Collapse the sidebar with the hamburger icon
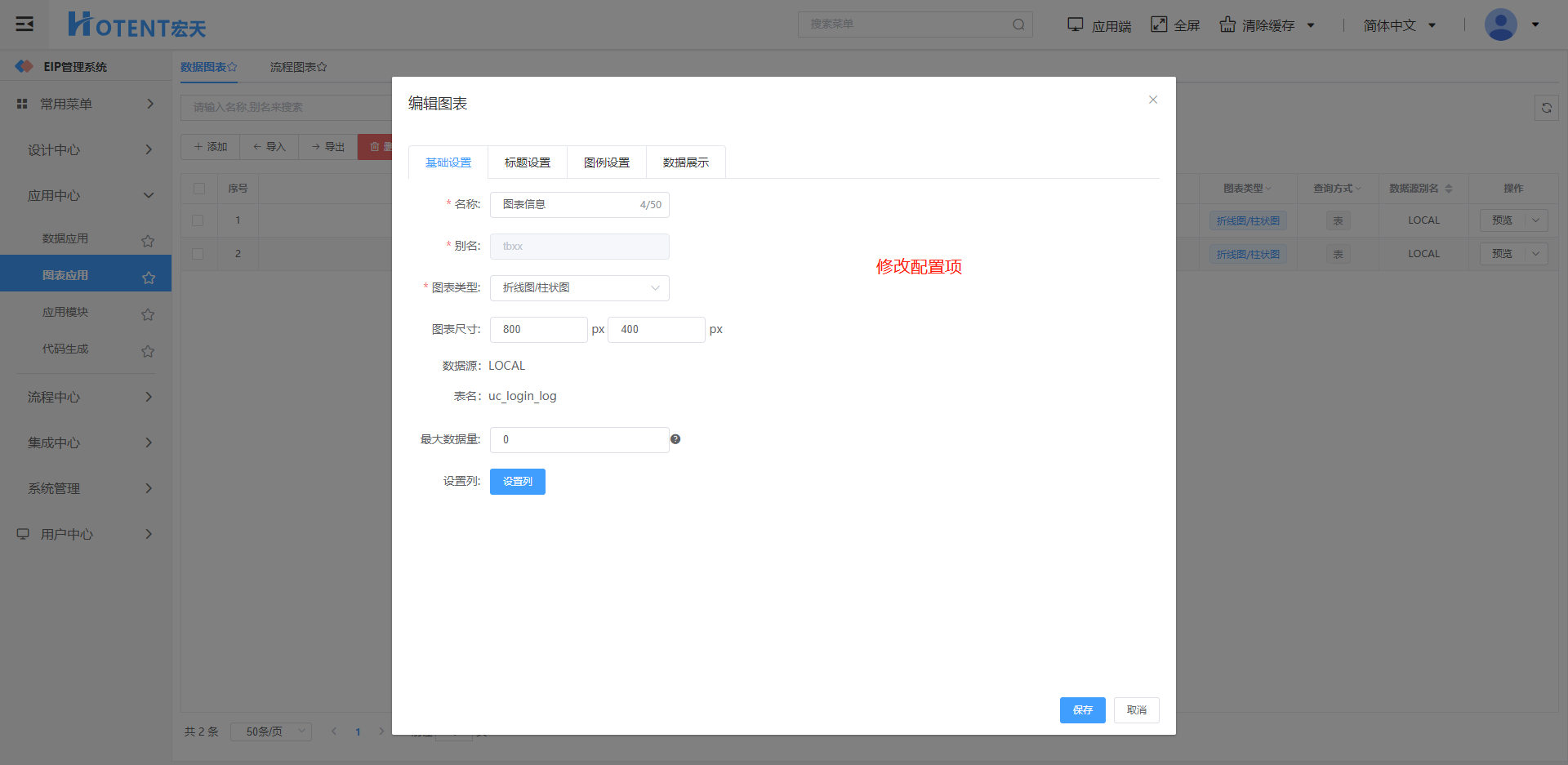 coord(24,24)
